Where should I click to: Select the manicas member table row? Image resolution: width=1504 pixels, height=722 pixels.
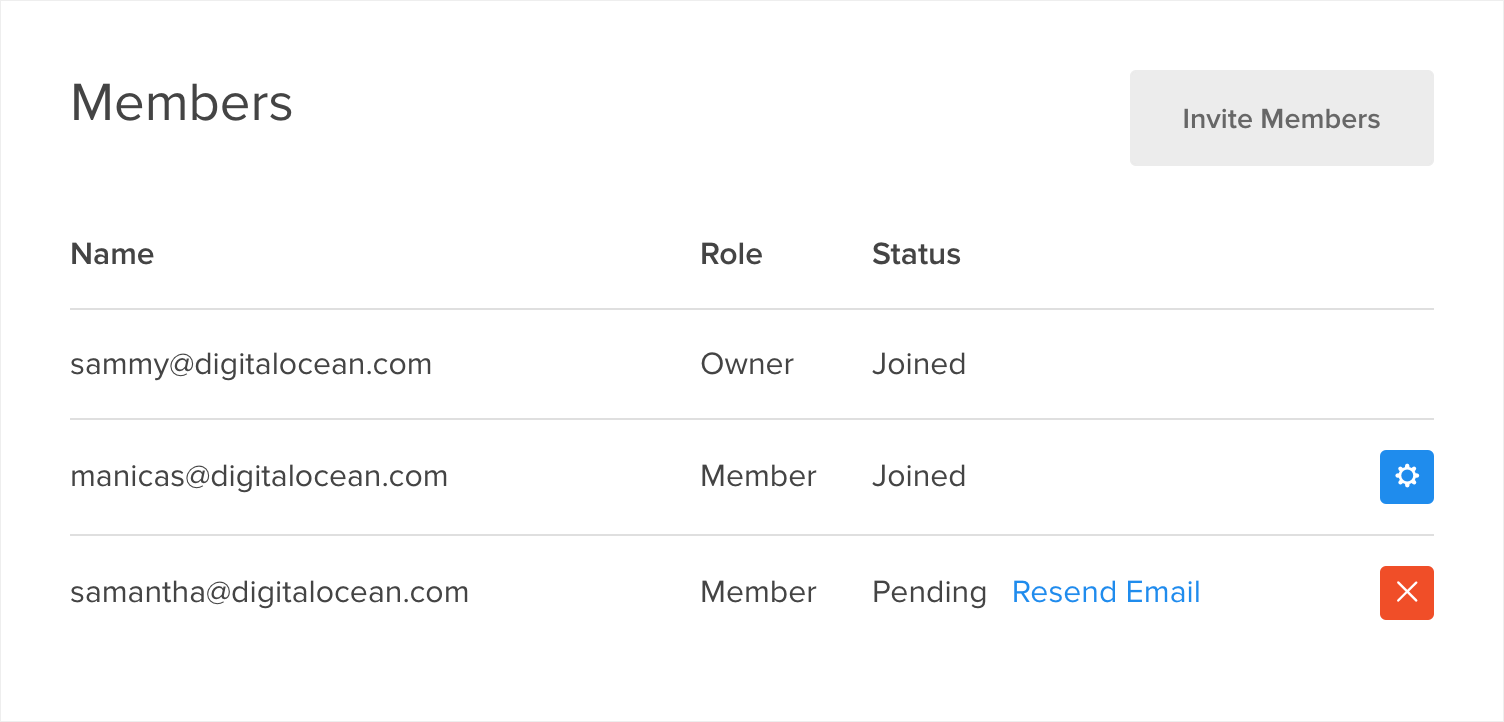click(x=752, y=477)
